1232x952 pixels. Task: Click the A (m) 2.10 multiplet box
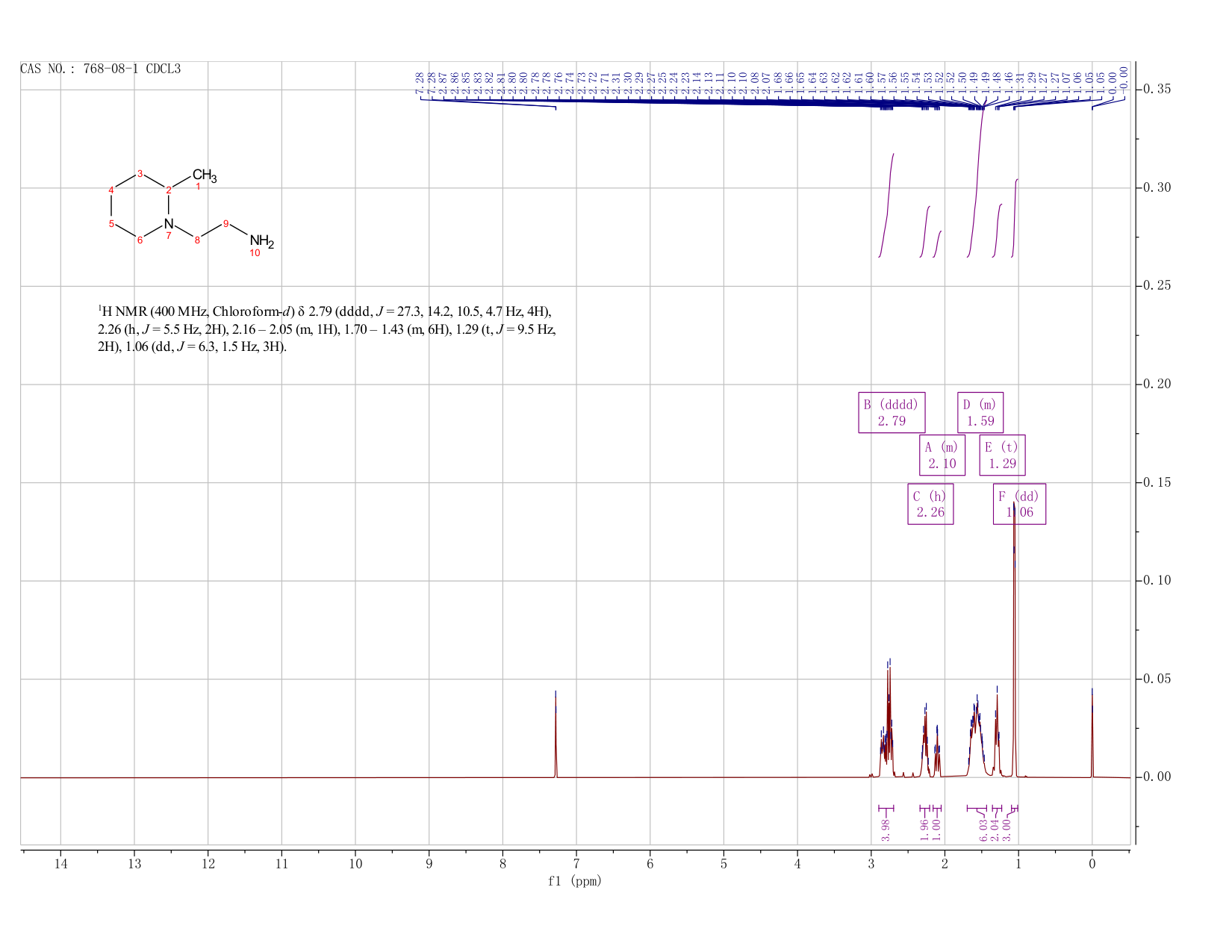point(942,455)
